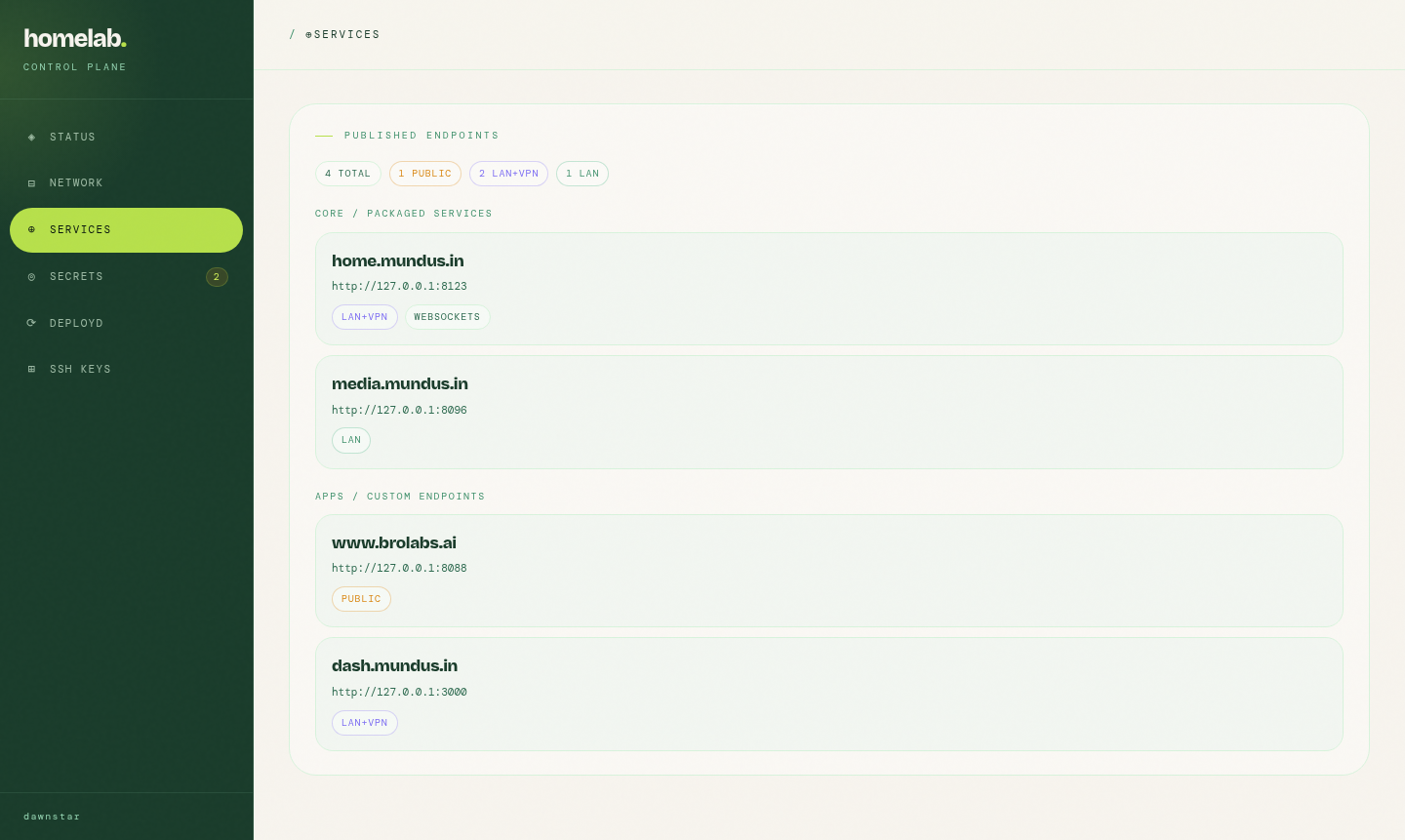
Task: Filter by the 1 LAN pill
Action: (582, 174)
